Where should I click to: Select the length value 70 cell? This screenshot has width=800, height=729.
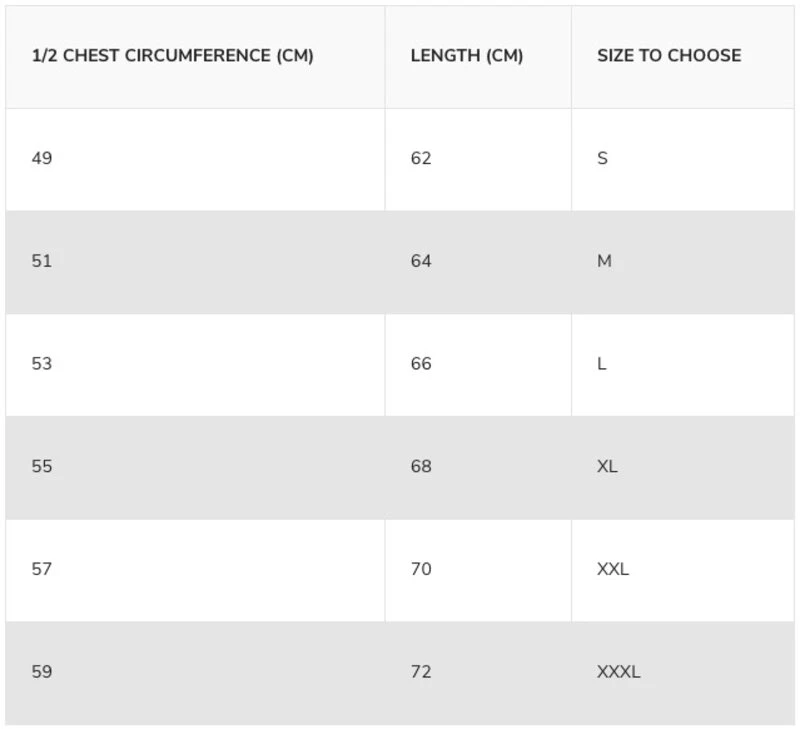click(x=421, y=569)
